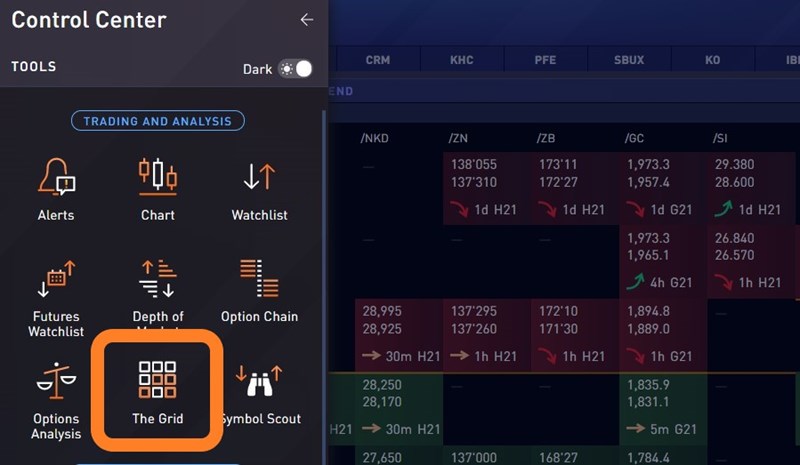Toggle the Dark mode switch
800x465 pixels.
click(x=296, y=69)
